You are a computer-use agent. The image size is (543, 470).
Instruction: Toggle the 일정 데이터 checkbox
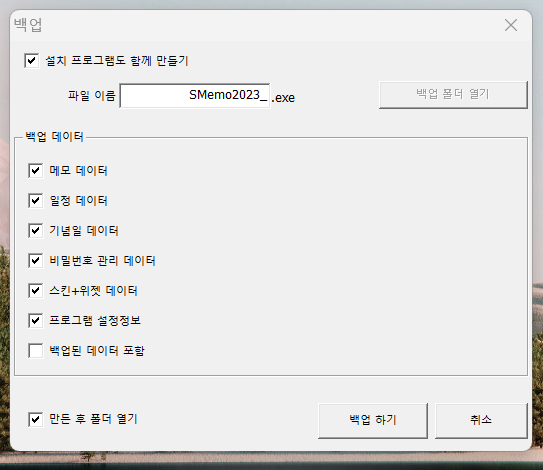[35, 201]
